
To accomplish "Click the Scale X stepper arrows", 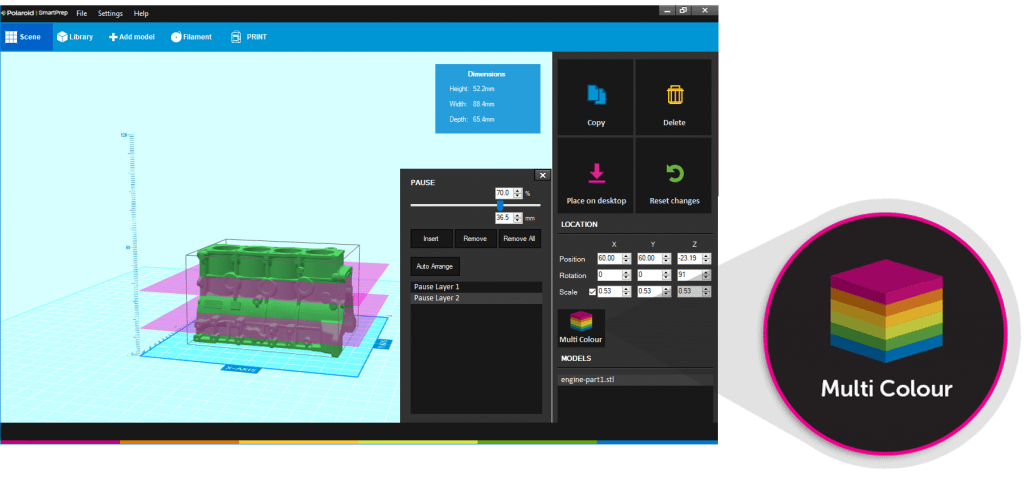I will (627, 292).
